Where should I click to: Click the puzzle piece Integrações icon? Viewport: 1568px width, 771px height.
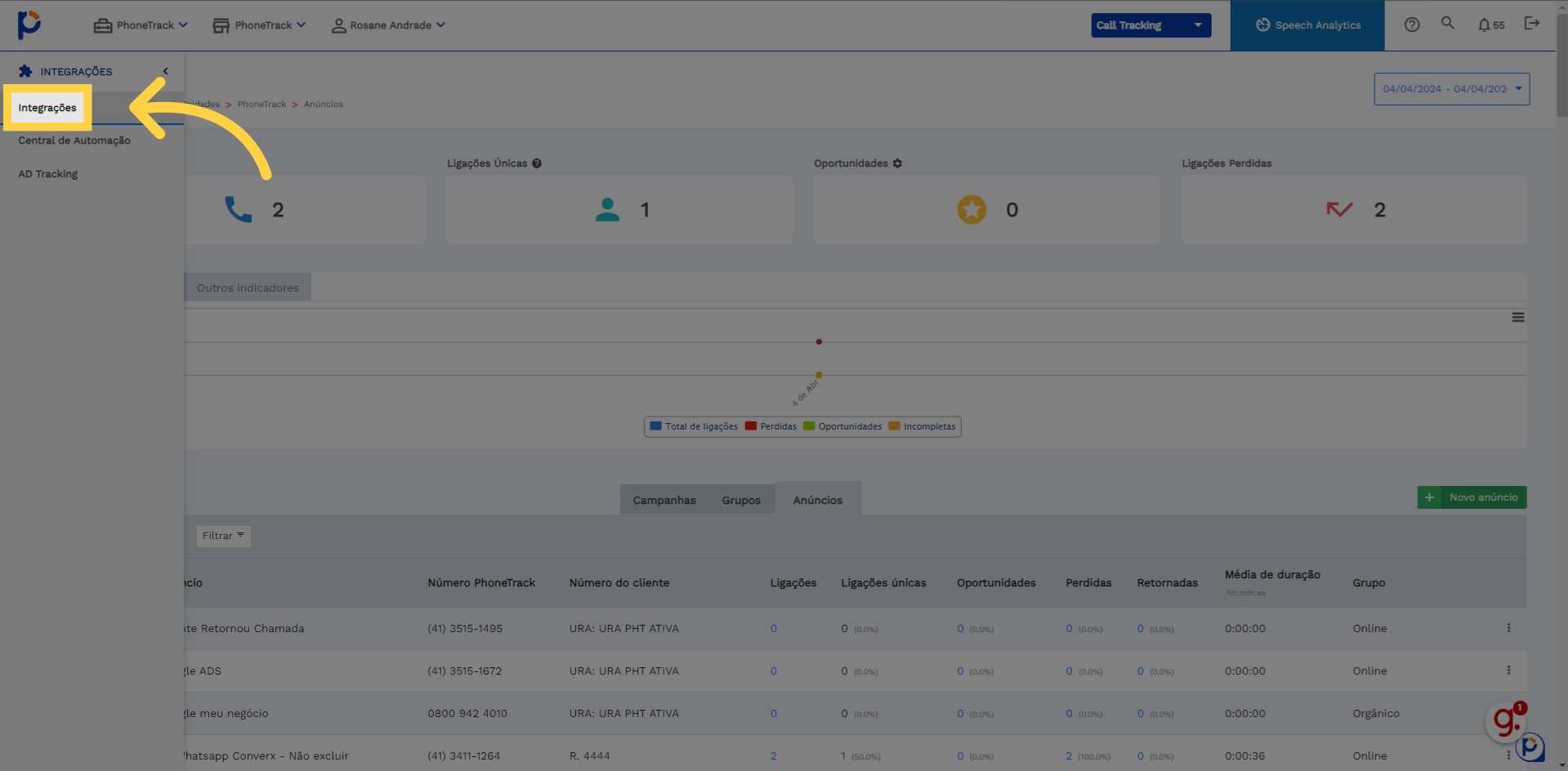[x=25, y=71]
